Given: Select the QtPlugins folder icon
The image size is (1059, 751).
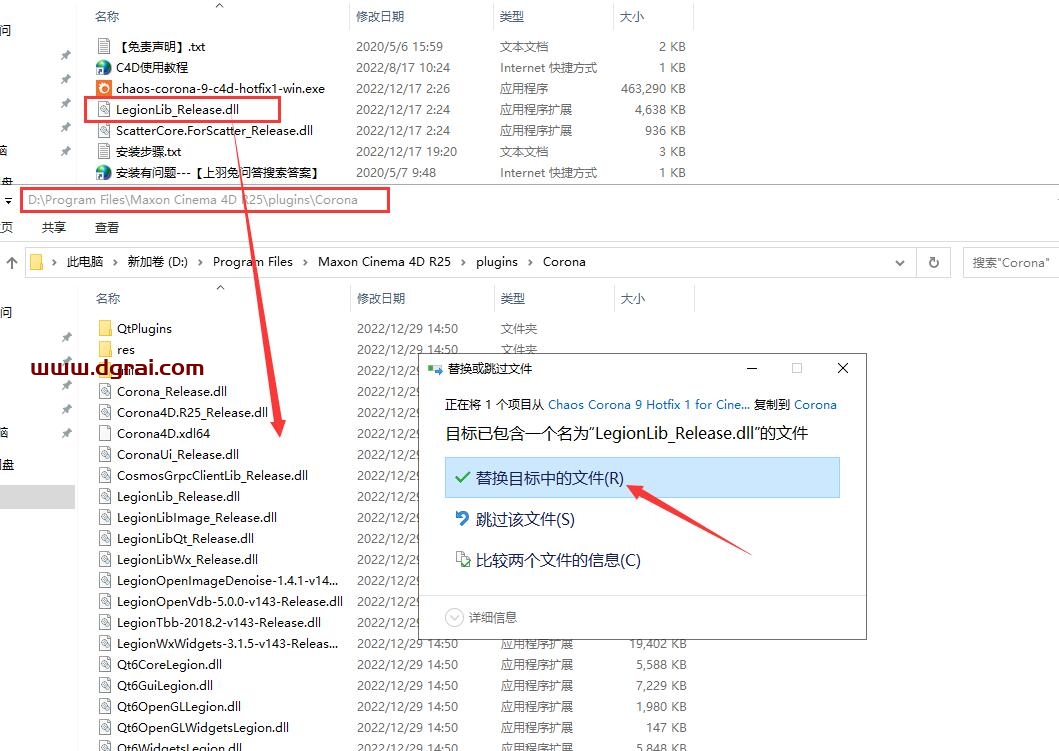Looking at the screenshot, I should (x=106, y=328).
